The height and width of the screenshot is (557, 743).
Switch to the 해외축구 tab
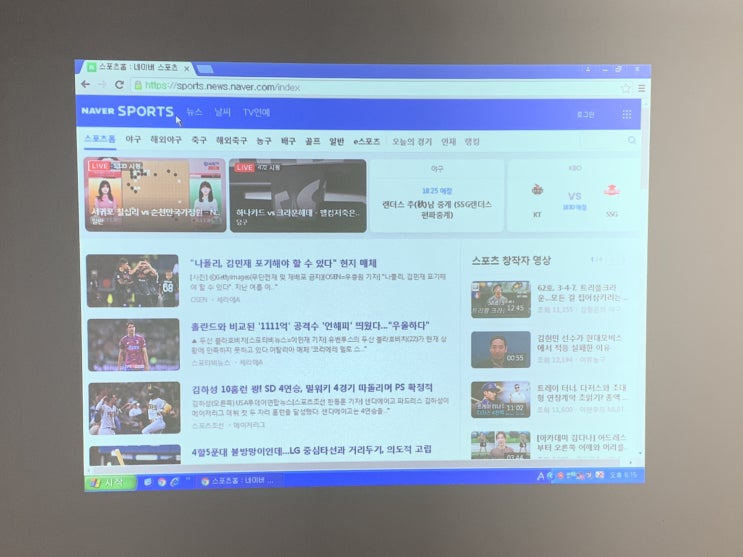[231, 140]
